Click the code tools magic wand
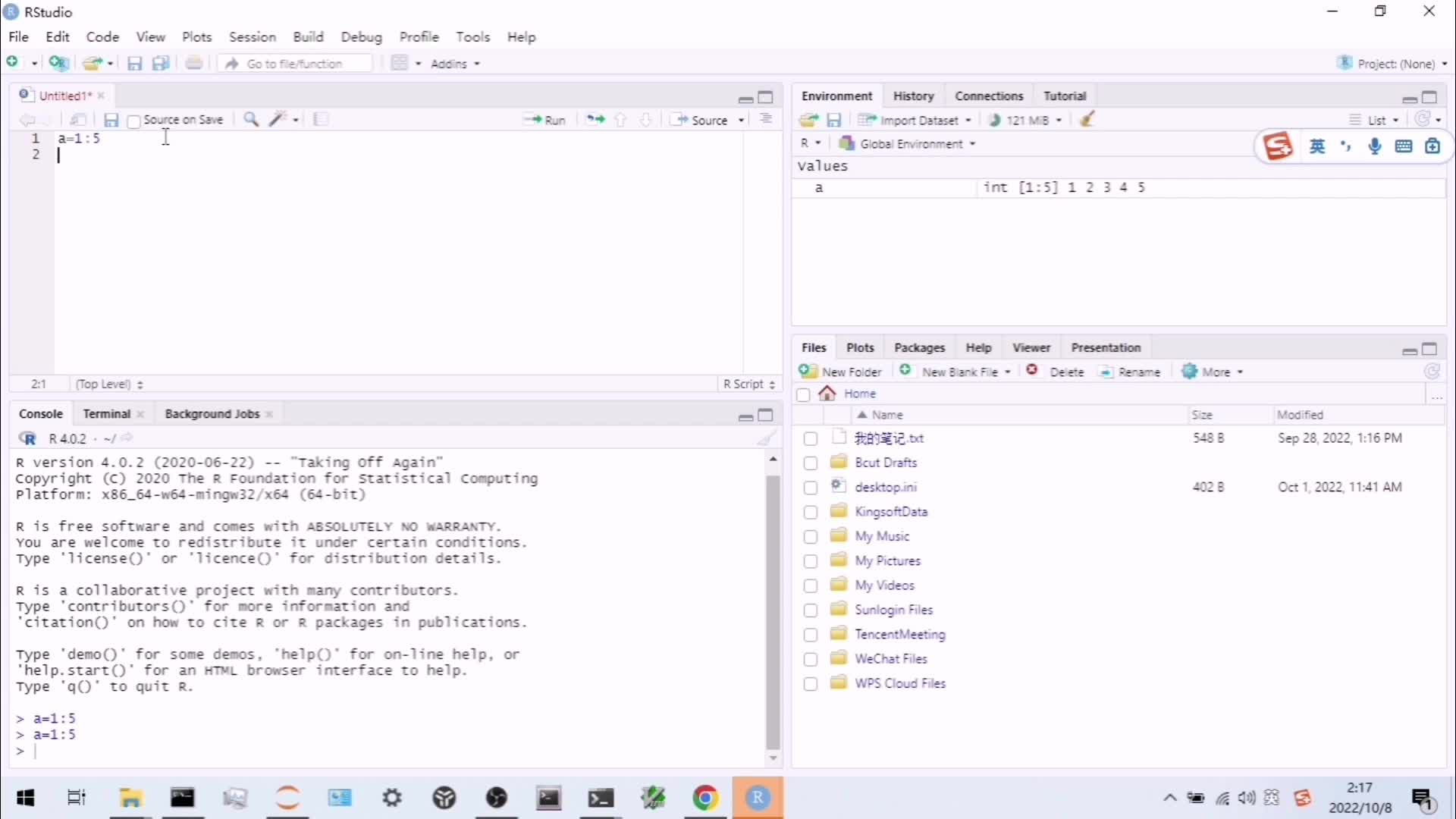The height and width of the screenshot is (819, 1456). pyautogui.click(x=279, y=119)
